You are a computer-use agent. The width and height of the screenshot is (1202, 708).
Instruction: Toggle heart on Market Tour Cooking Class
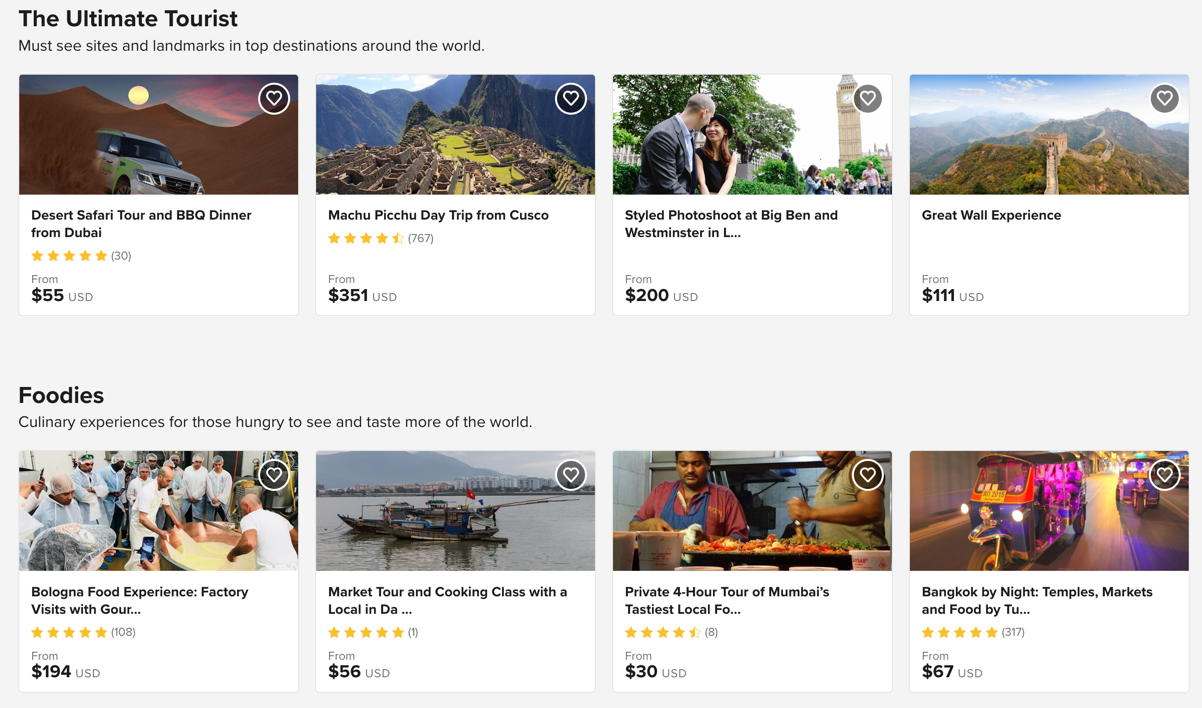point(571,475)
